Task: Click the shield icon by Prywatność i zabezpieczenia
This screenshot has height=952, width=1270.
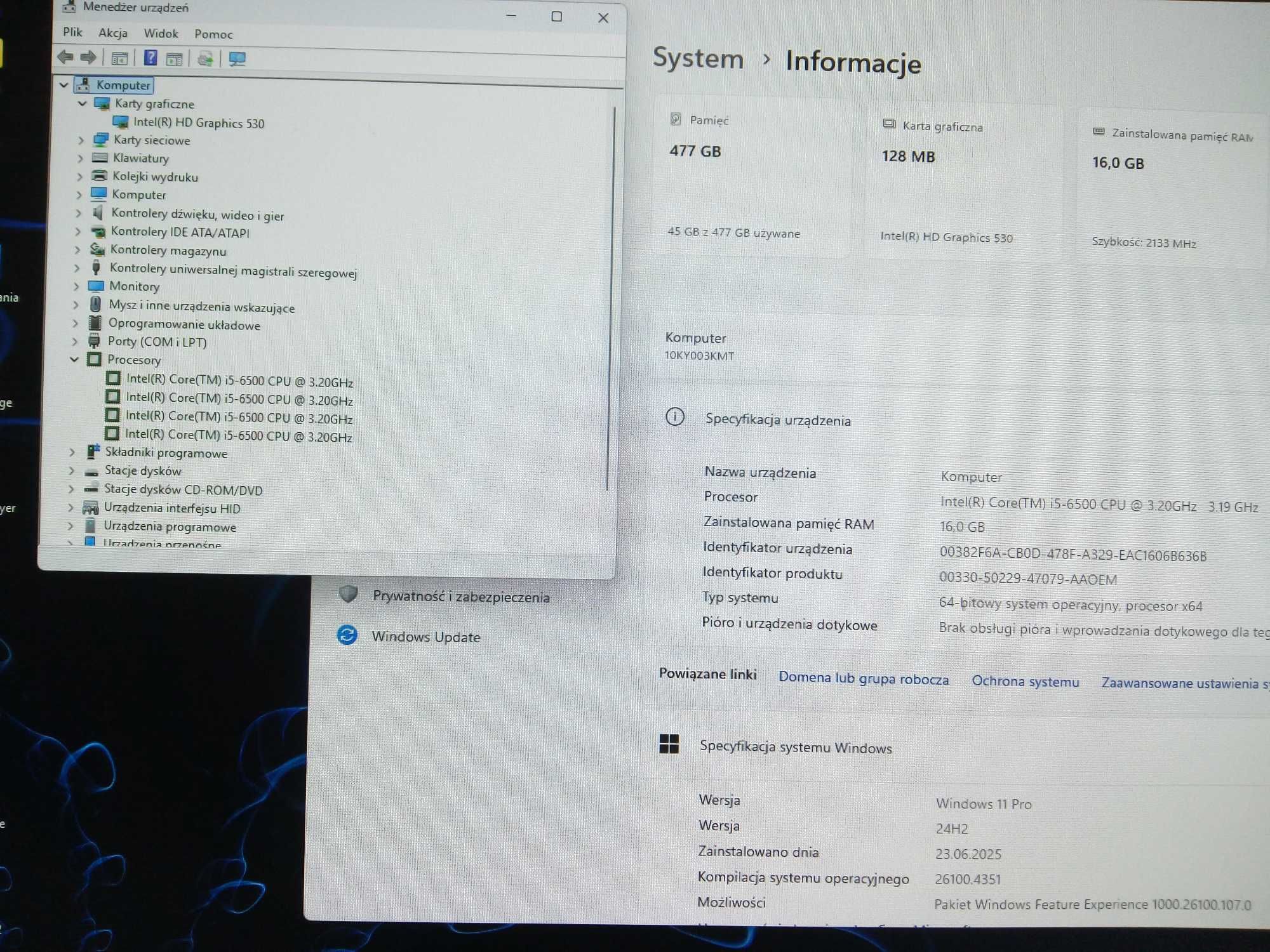Action: click(348, 594)
